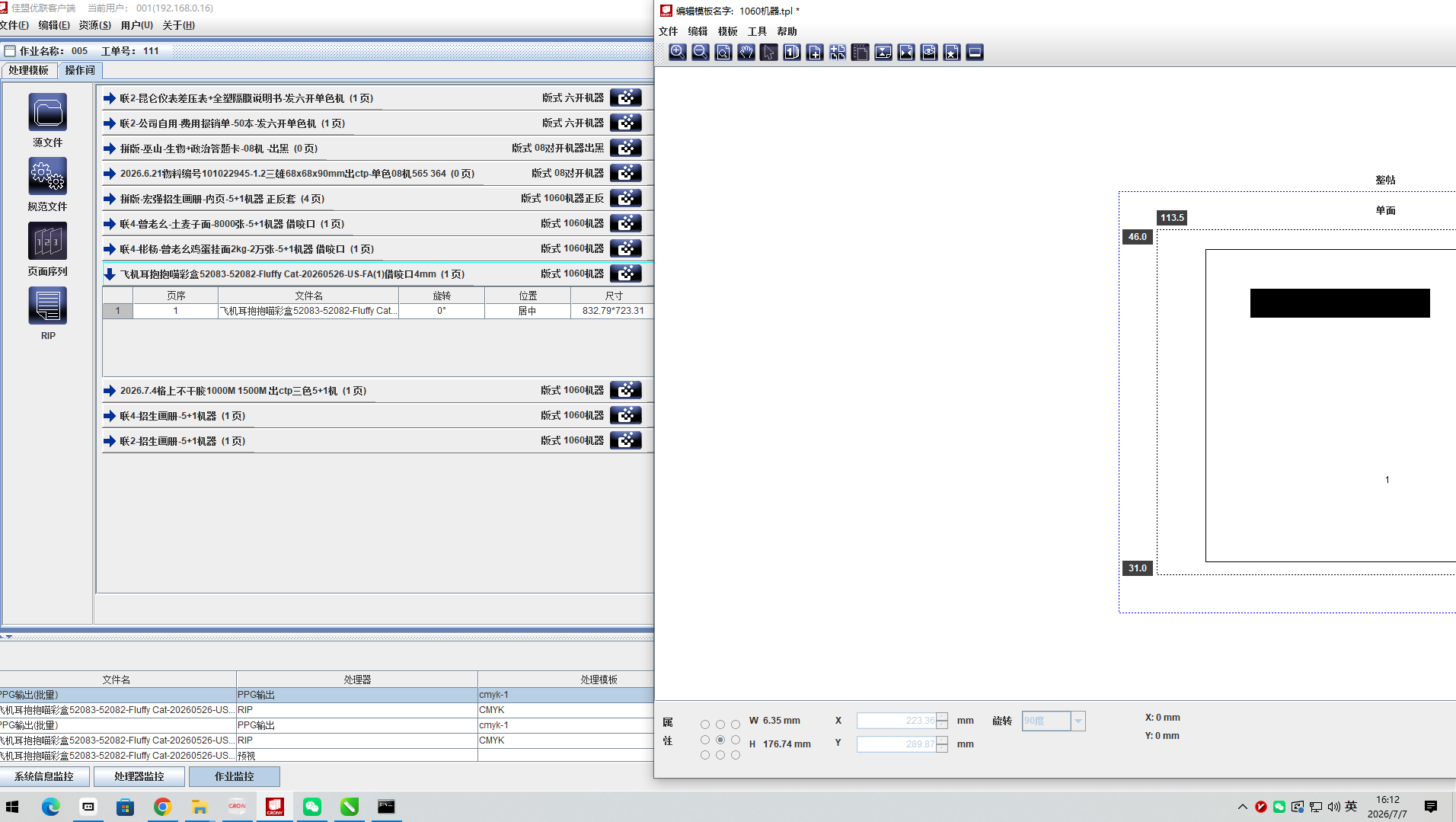Click the 系统信息监控 button
This screenshot has height=822, width=1456.
coord(44,776)
